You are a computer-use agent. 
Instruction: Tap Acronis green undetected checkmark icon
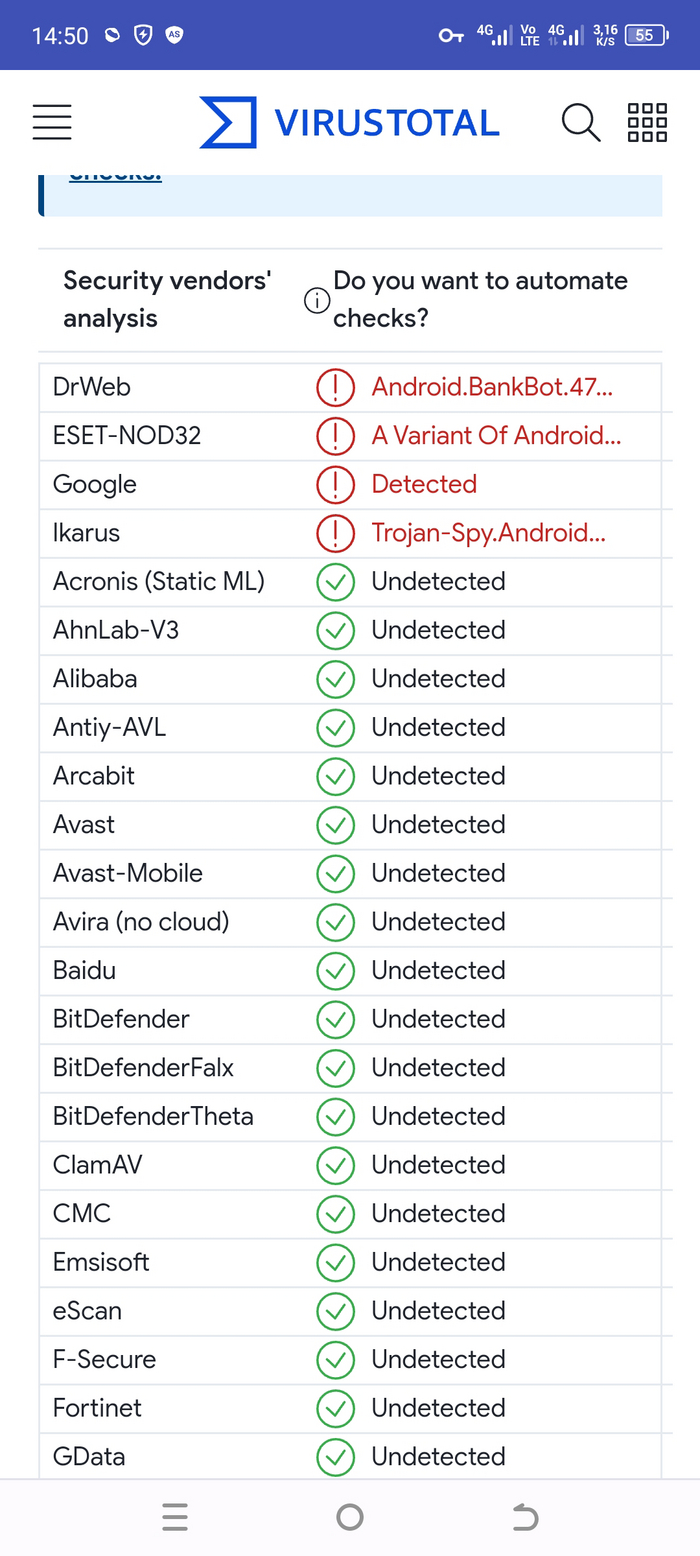(335, 581)
